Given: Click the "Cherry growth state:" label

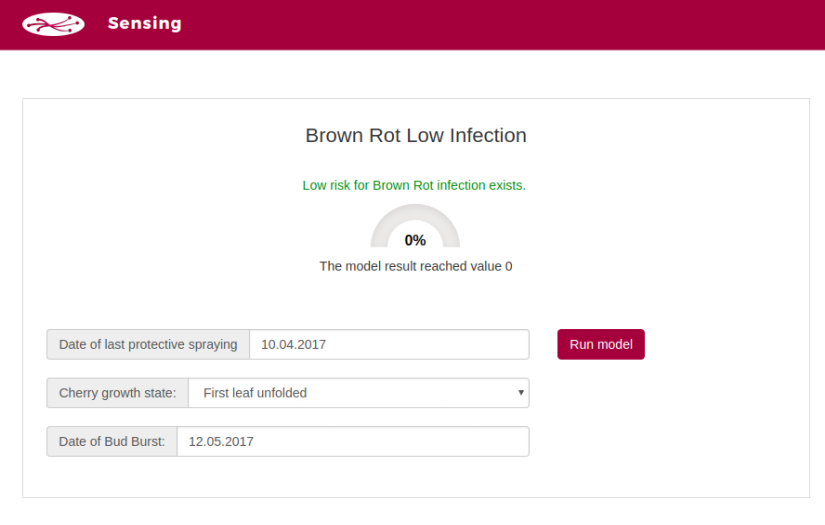Looking at the screenshot, I should pyautogui.click(x=118, y=393).
